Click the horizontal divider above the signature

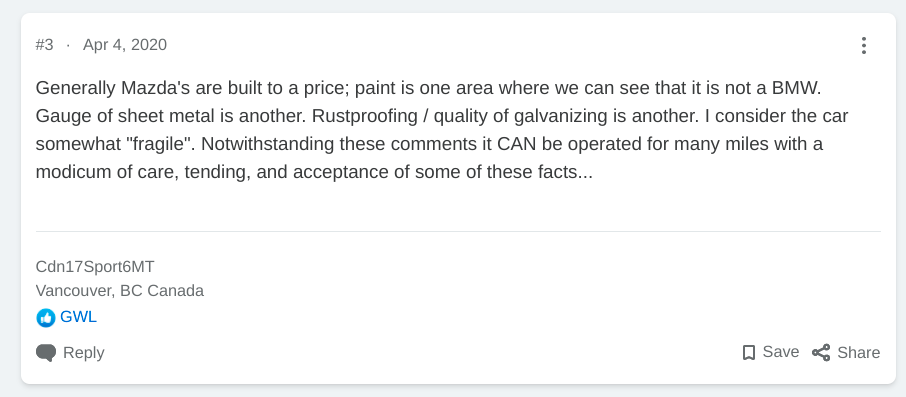458,232
